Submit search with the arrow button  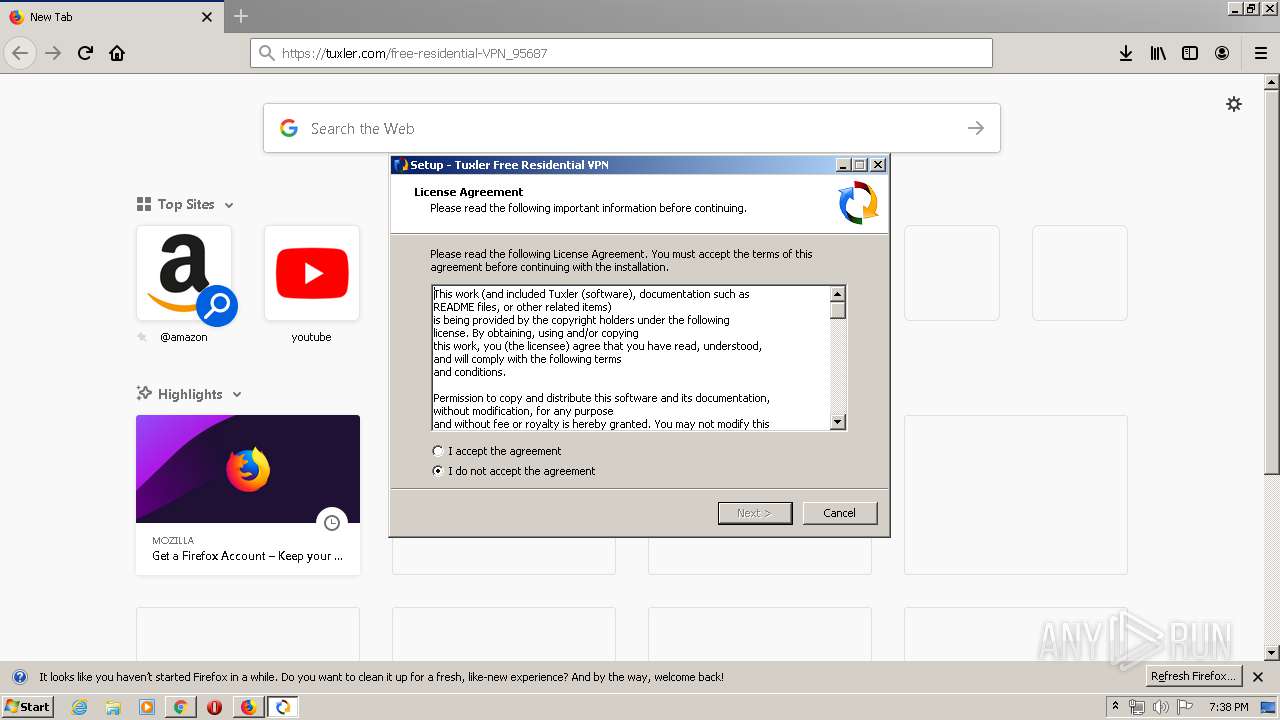pyautogui.click(x=976, y=128)
